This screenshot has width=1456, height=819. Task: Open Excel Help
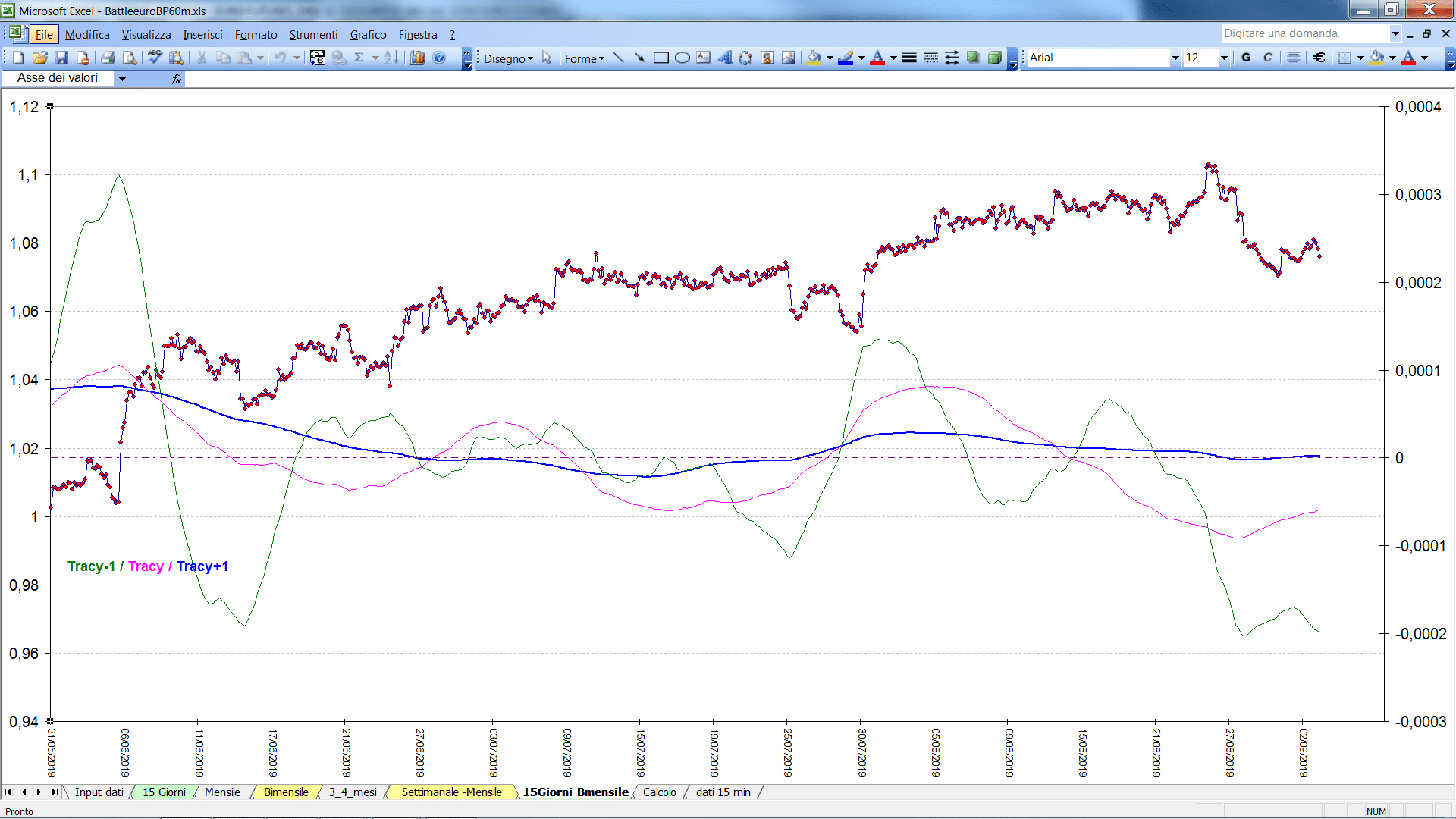pos(439,58)
